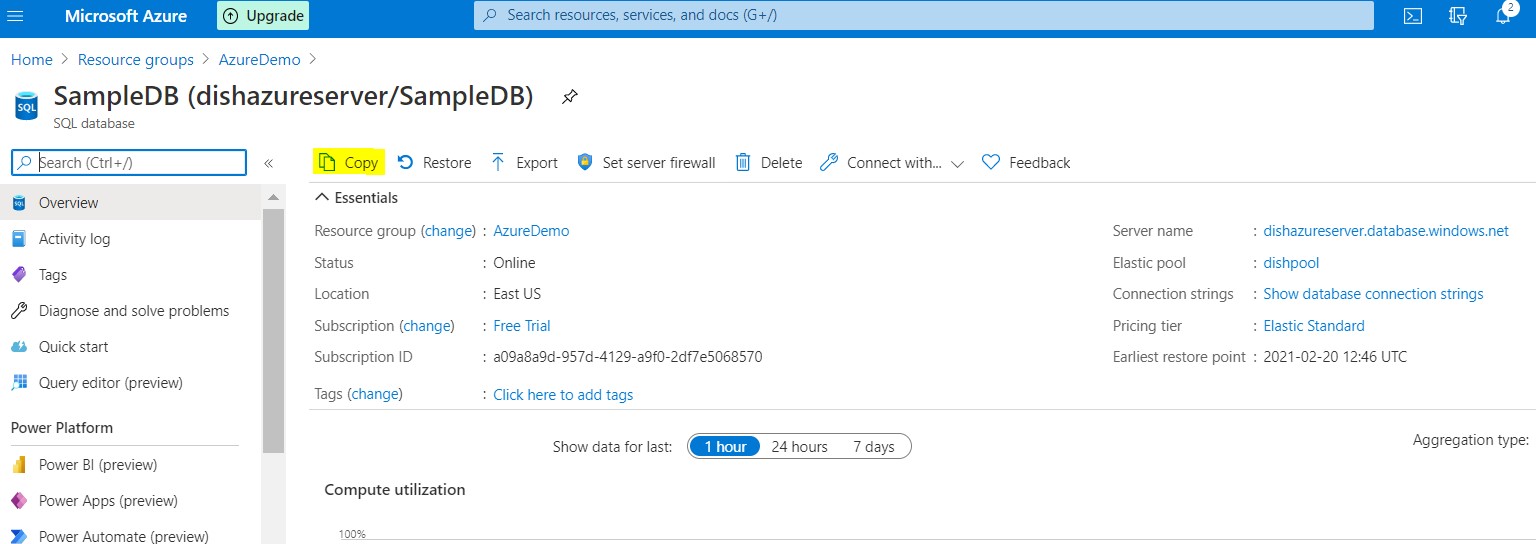Open dishpool elastic pool link

coord(1291,263)
